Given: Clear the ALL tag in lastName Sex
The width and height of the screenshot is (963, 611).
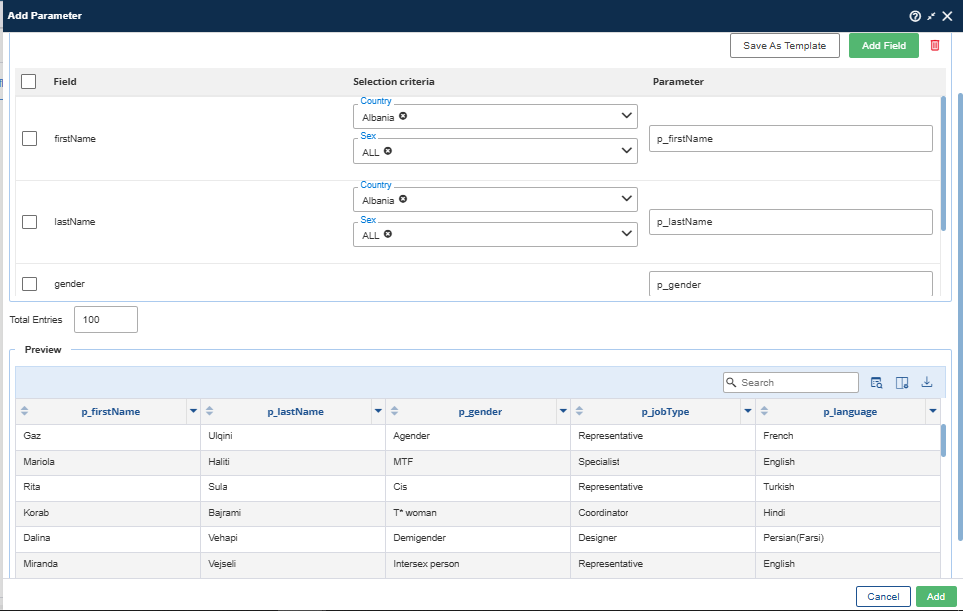Looking at the screenshot, I should coord(387,234).
